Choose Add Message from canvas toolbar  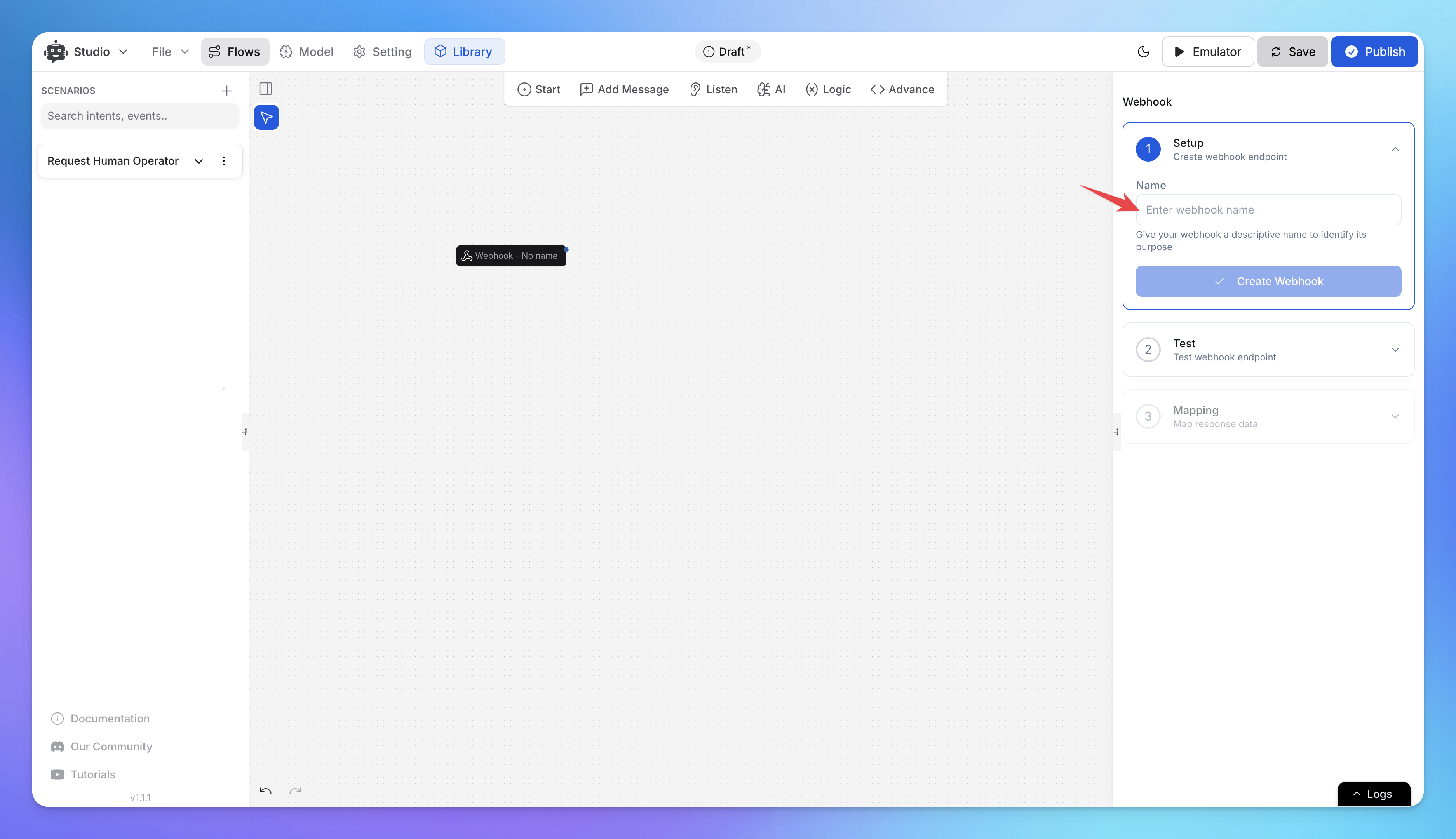pos(625,89)
